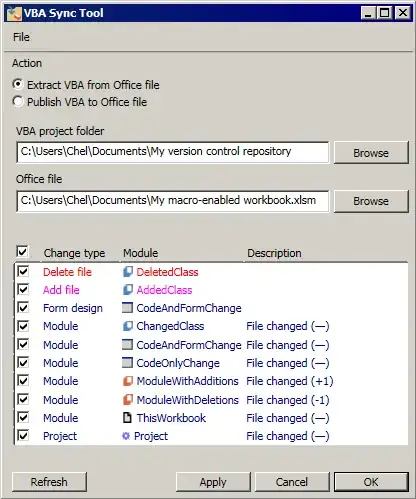Click the AddedClass class module icon
The width and height of the screenshot is (416, 499).
[x=127, y=290]
